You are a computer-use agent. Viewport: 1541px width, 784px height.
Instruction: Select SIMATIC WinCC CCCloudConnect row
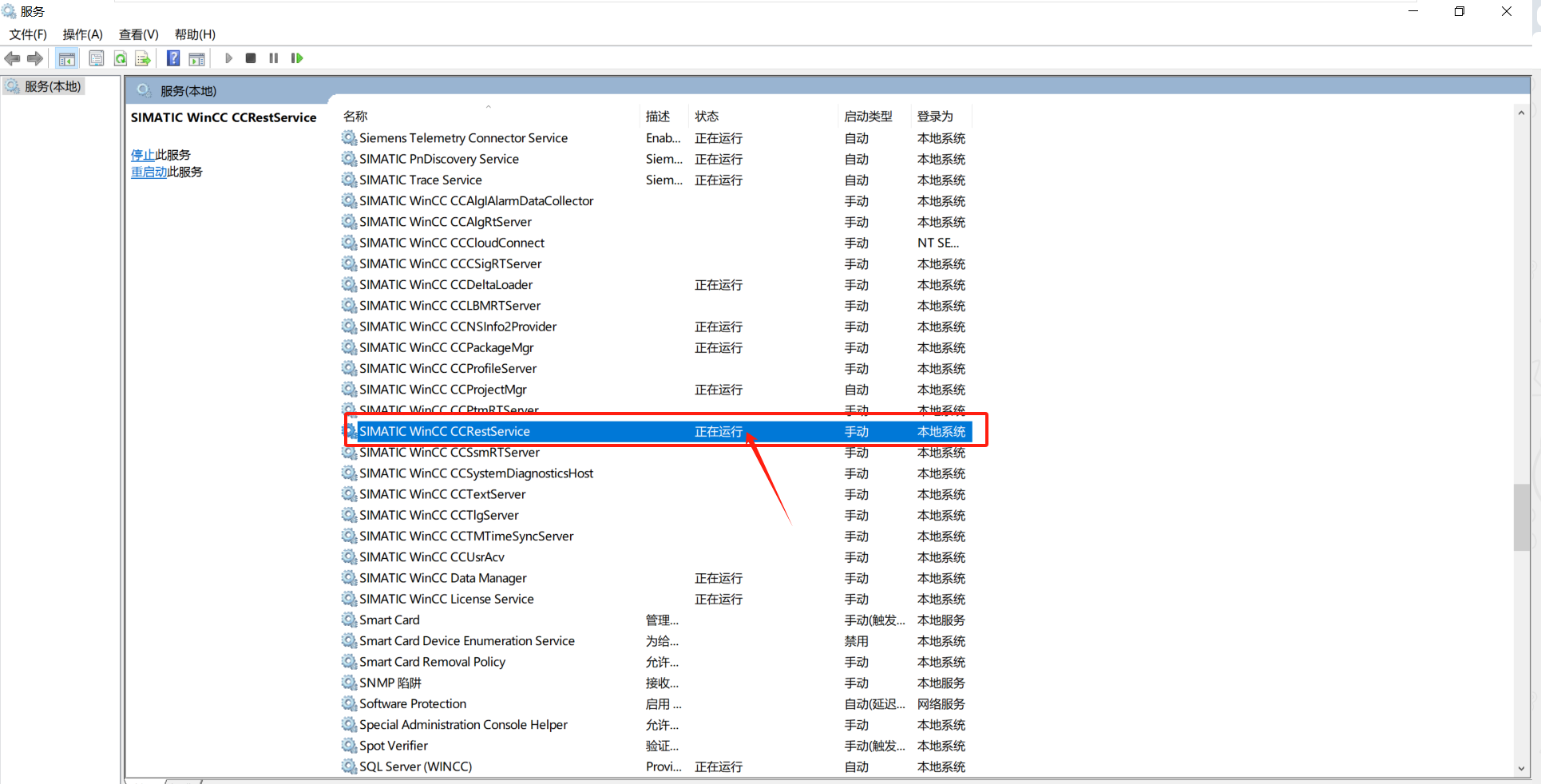point(656,243)
